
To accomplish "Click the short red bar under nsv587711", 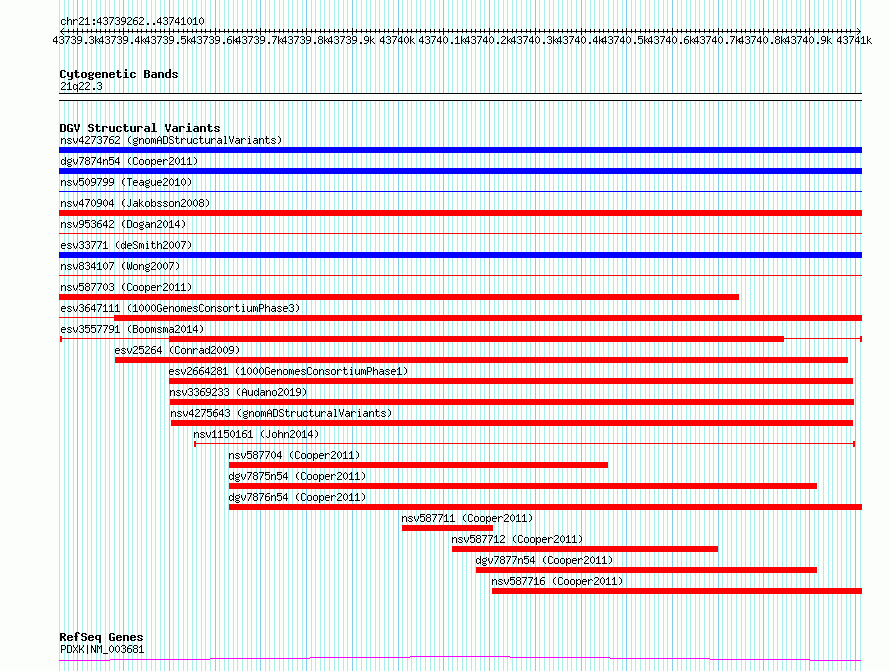I will coord(447,528).
